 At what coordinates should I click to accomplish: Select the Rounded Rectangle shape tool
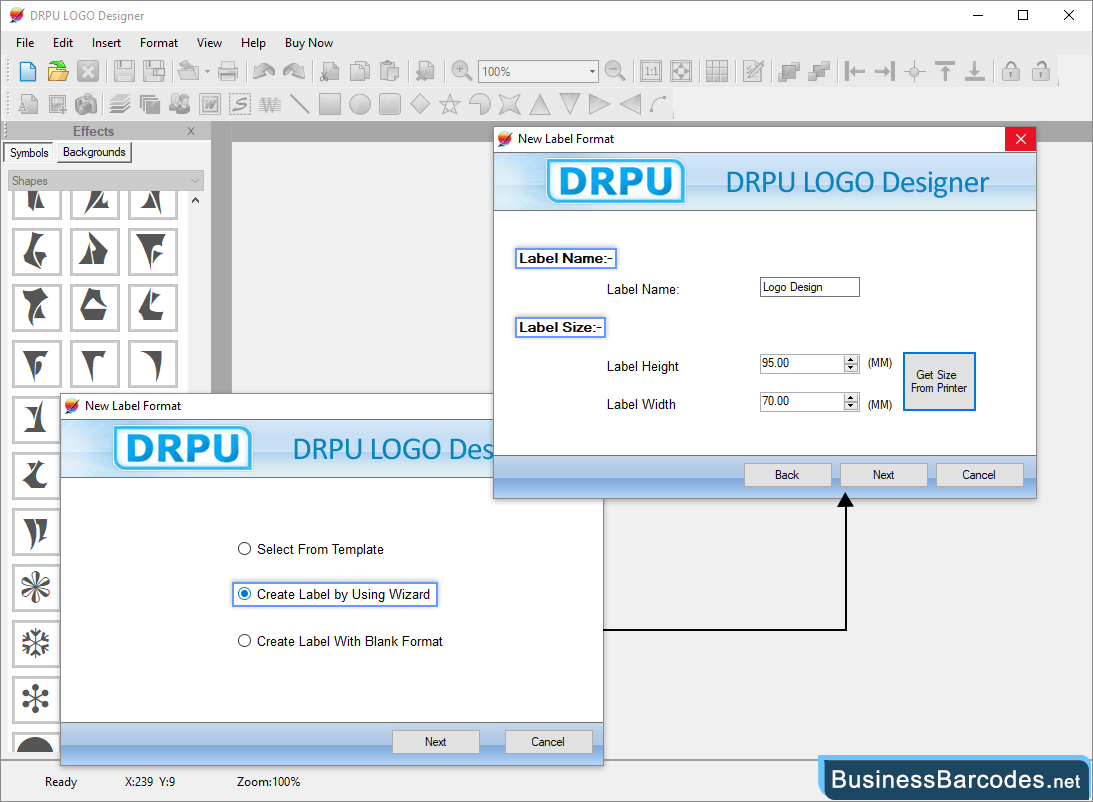pos(390,105)
